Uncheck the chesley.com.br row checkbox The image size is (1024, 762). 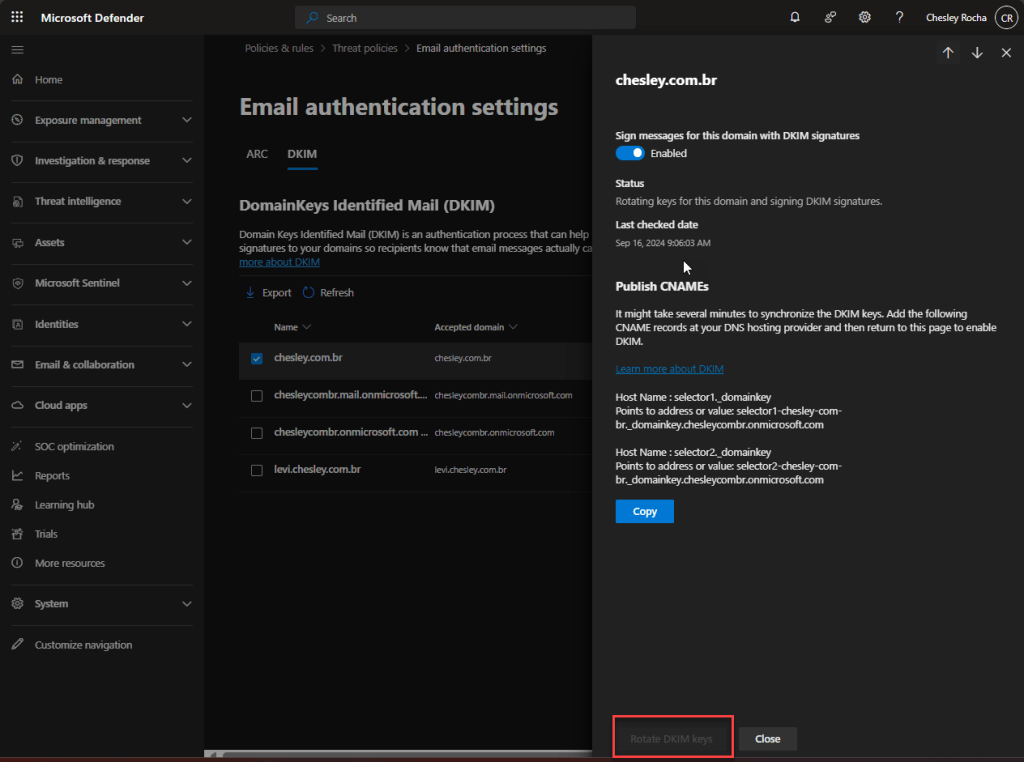click(x=257, y=358)
